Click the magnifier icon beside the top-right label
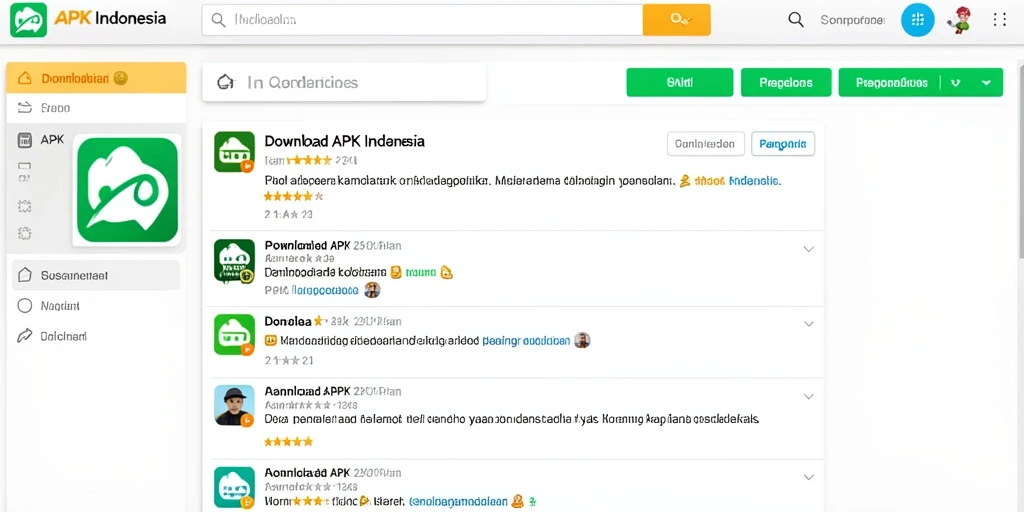Screen dimensions: 1024x512 pyautogui.click(x=795, y=20)
